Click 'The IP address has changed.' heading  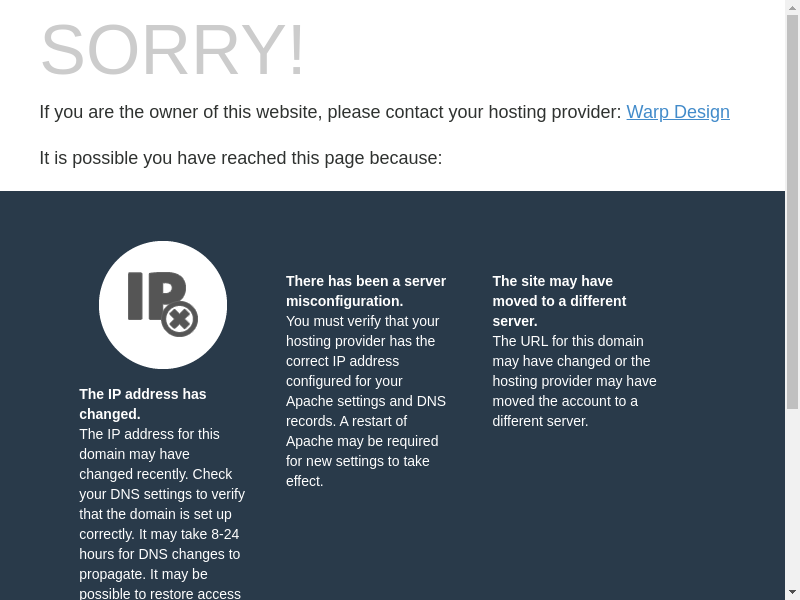(143, 404)
